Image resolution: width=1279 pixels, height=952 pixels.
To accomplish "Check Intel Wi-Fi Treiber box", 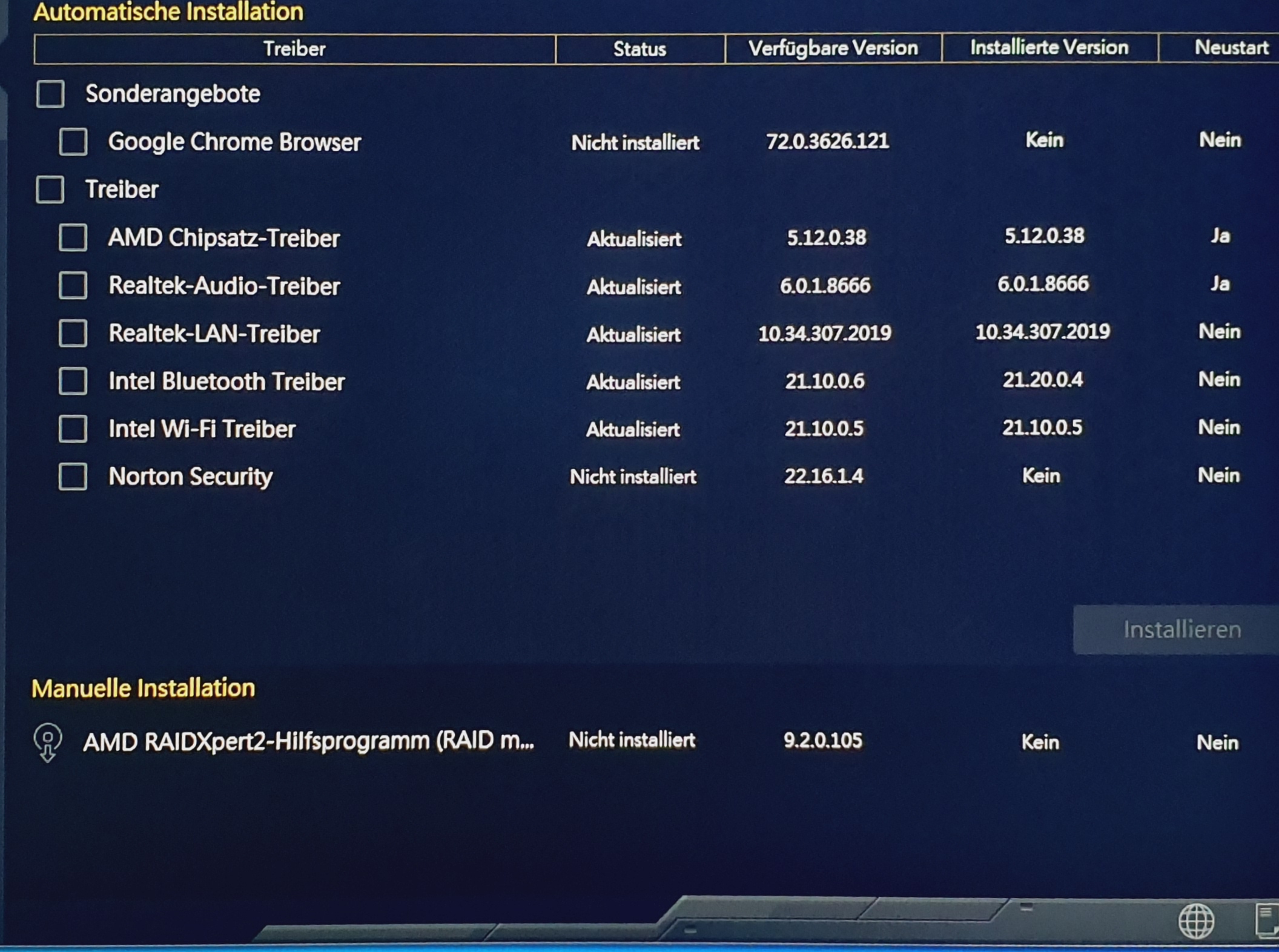I will [x=73, y=429].
